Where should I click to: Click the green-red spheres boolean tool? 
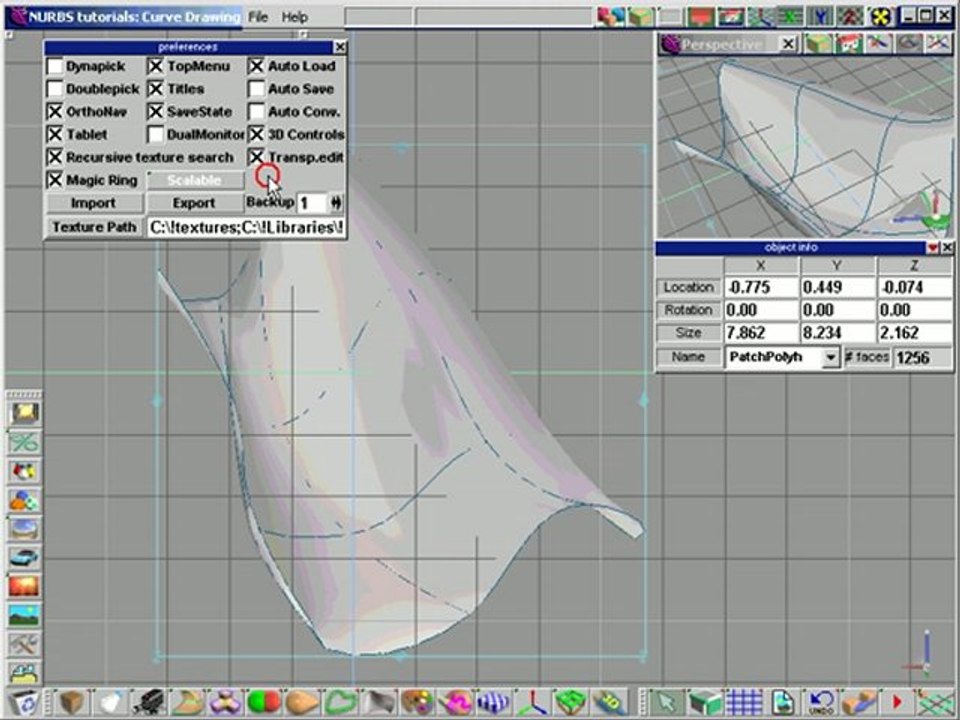(264, 702)
